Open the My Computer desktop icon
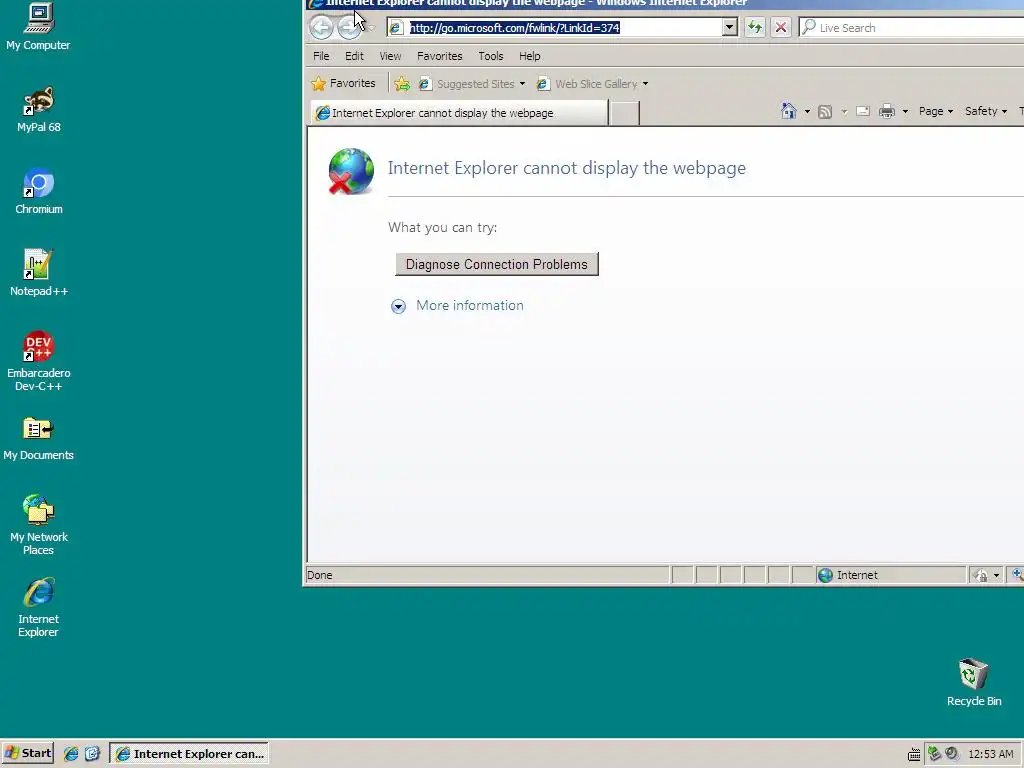The width and height of the screenshot is (1024, 768). [39, 26]
